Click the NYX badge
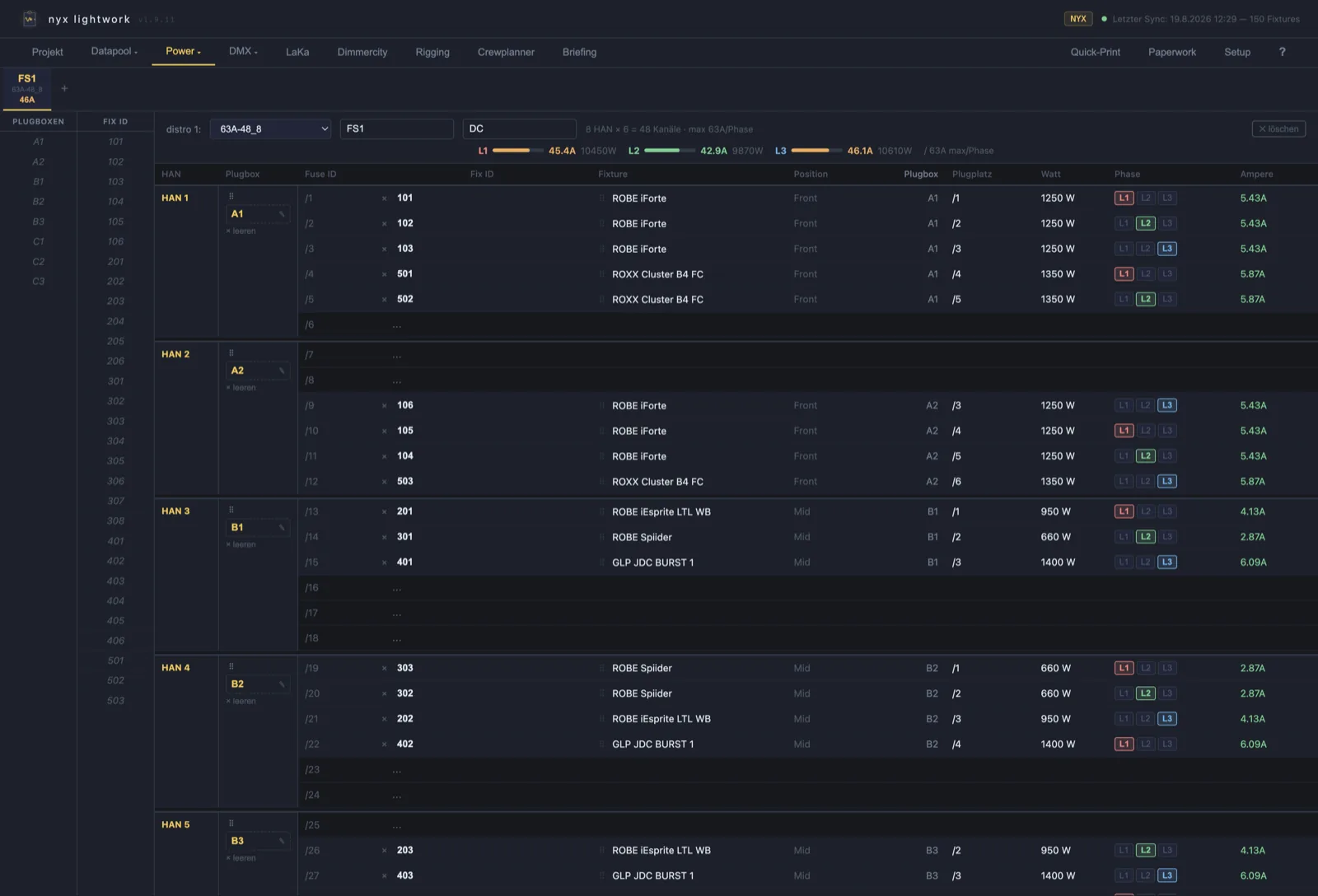 tap(1078, 19)
